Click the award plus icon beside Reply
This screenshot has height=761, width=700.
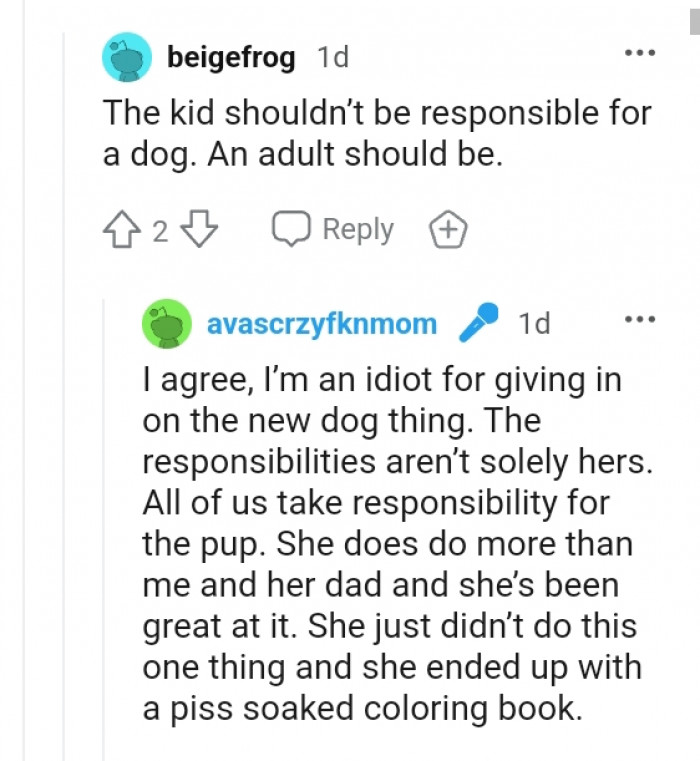449,231
